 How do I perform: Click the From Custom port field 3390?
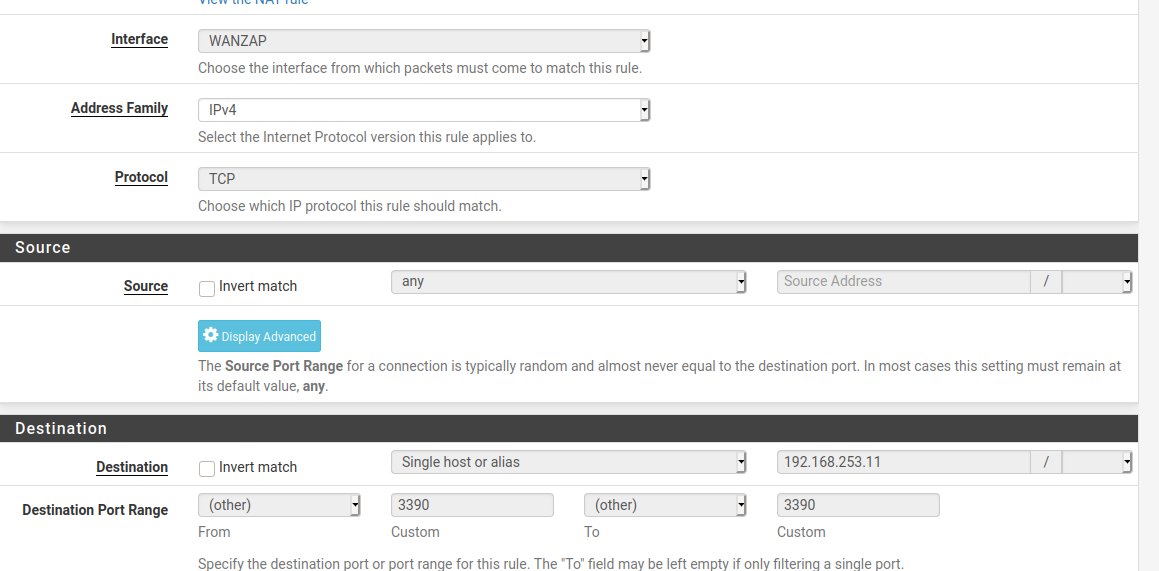coord(472,505)
